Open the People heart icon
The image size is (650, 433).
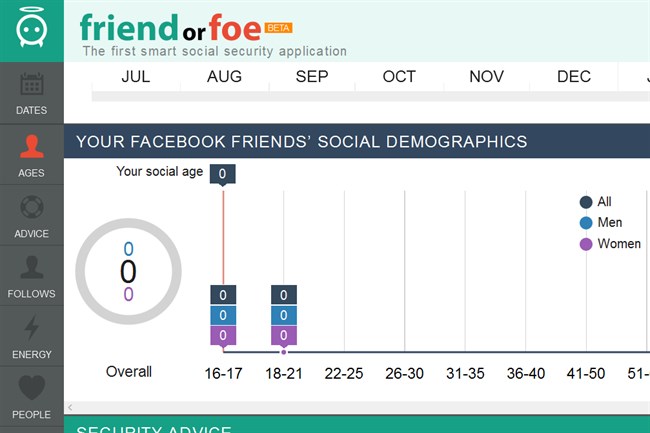31,388
